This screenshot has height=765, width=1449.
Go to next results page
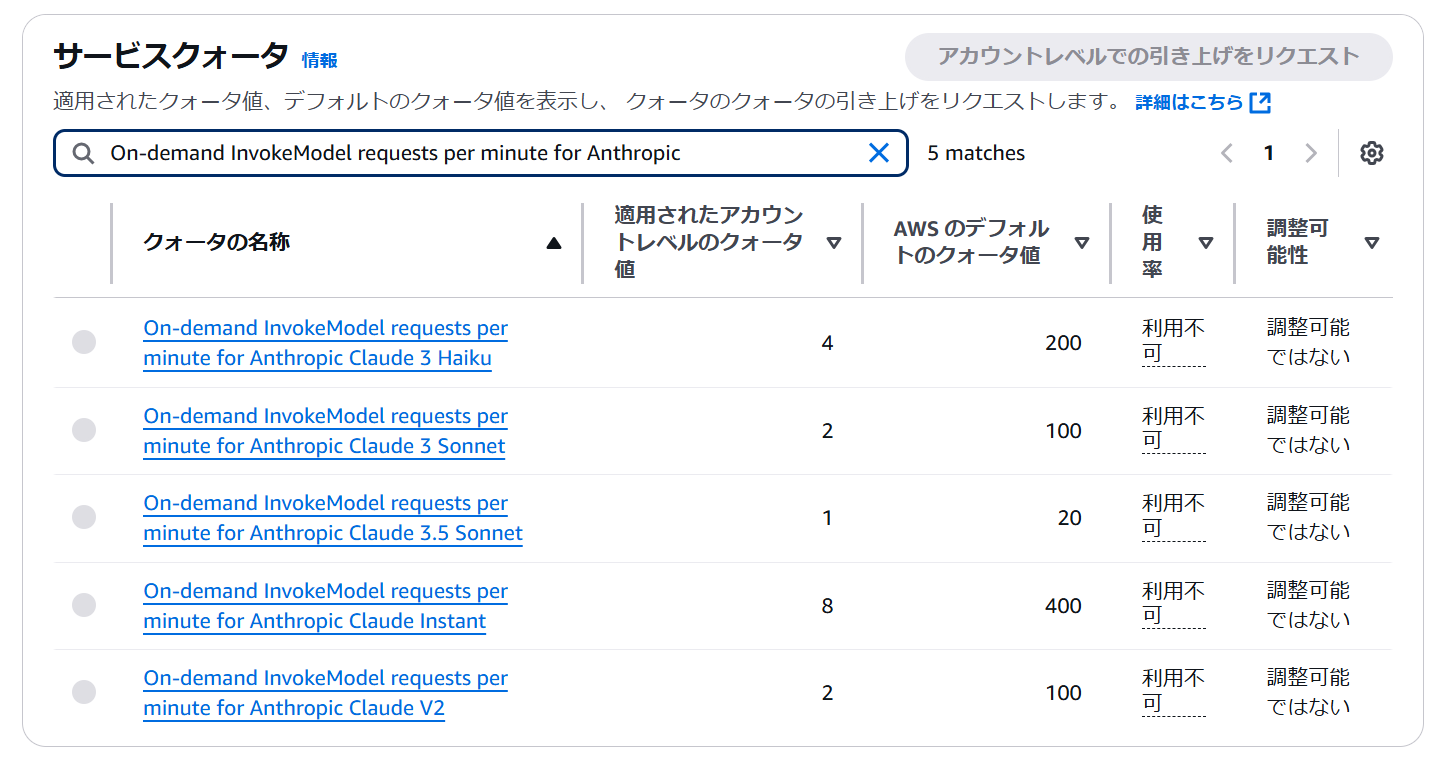[x=1311, y=153]
